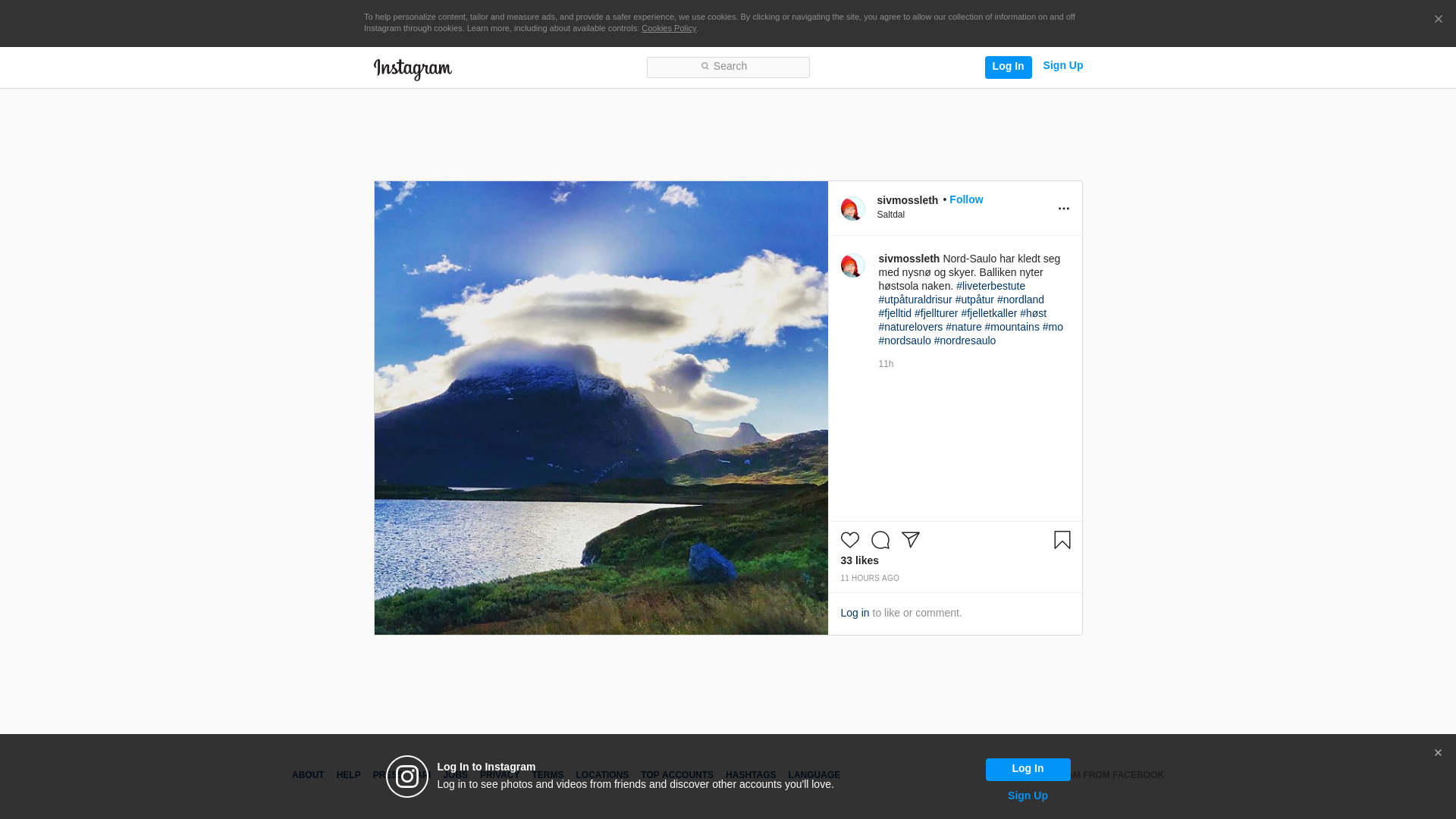Click the Instagram logo in header
The image size is (1456, 819).
413,69
